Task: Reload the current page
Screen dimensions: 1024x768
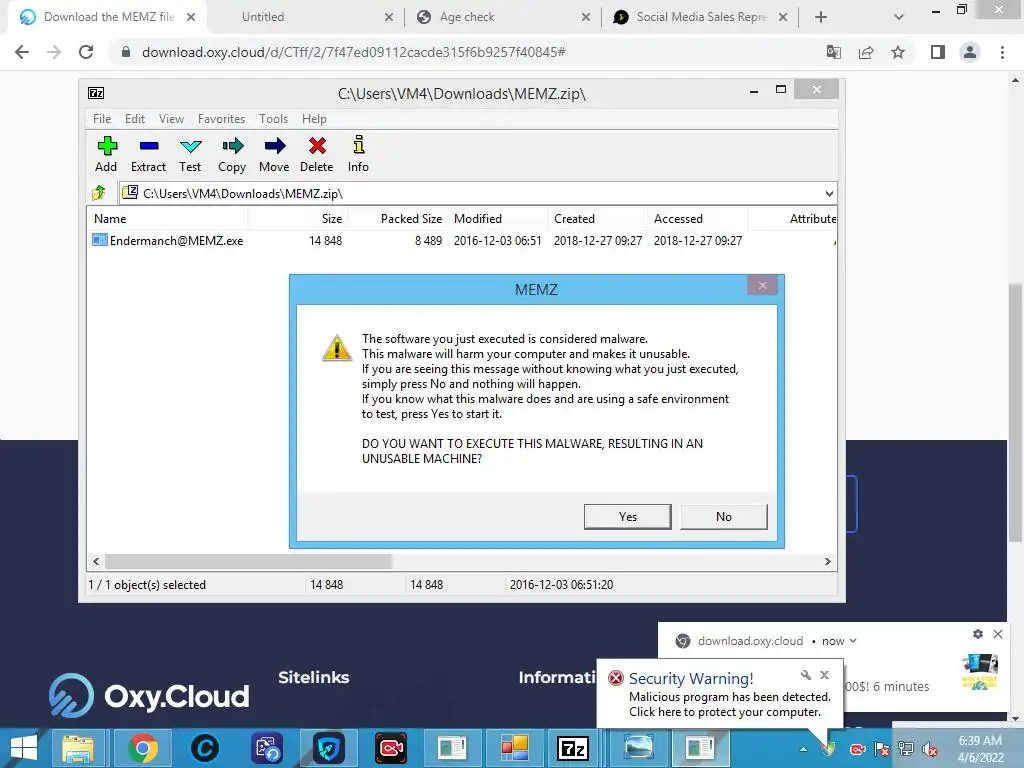Action: click(x=86, y=52)
